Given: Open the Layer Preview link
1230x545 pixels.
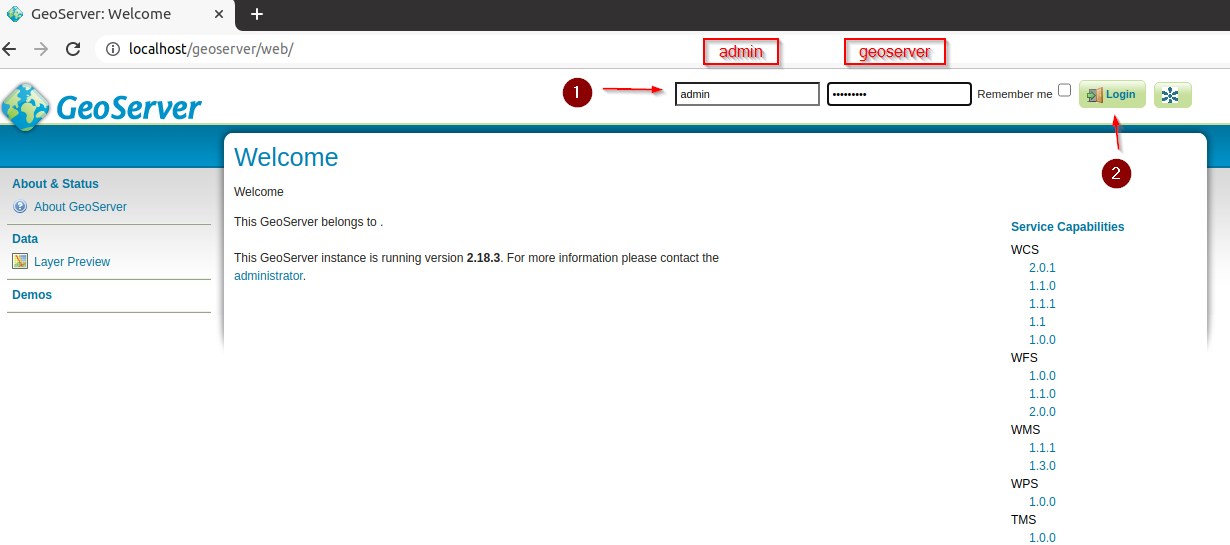Looking at the screenshot, I should 72,262.
